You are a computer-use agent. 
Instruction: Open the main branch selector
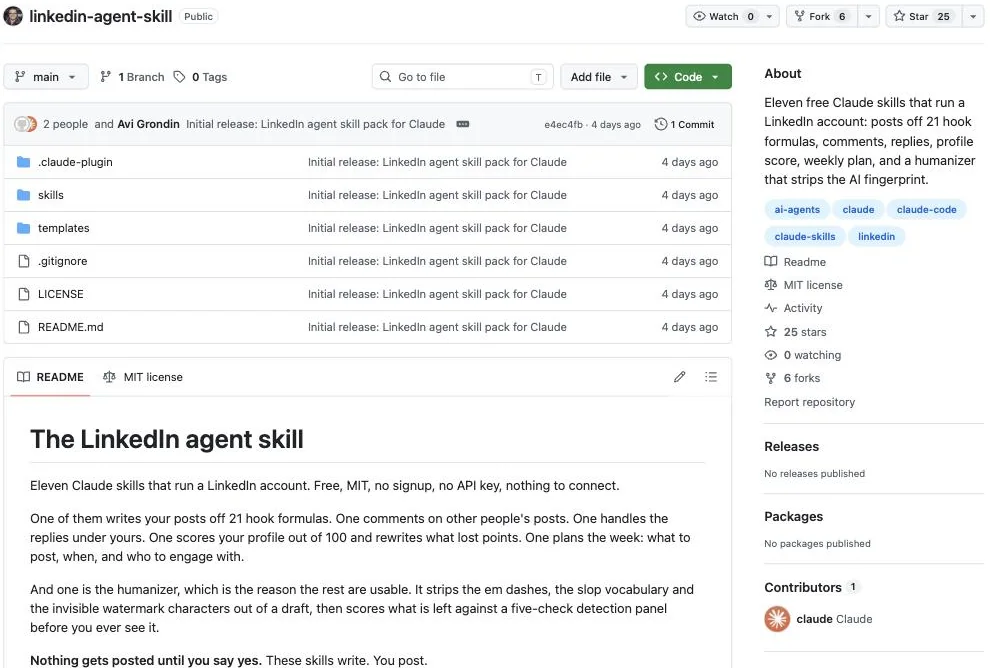tap(45, 76)
